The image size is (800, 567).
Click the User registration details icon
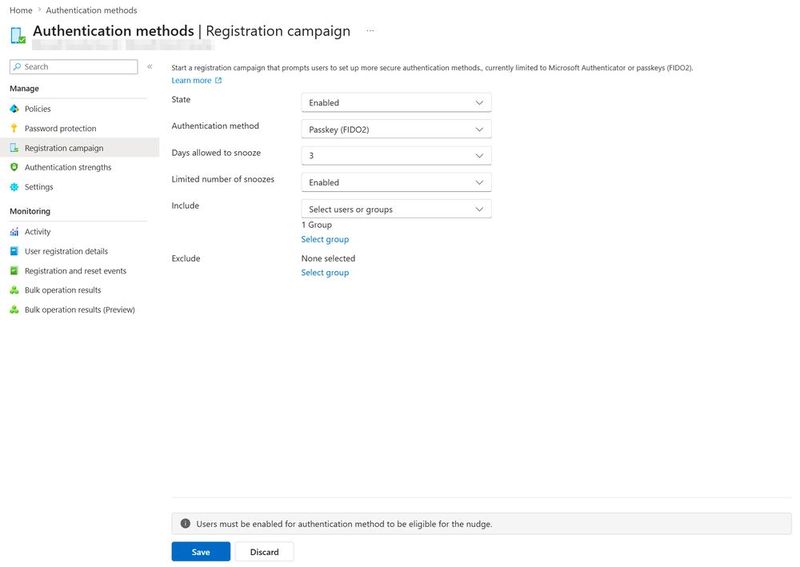pyautogui.click(x=14, y=251)
